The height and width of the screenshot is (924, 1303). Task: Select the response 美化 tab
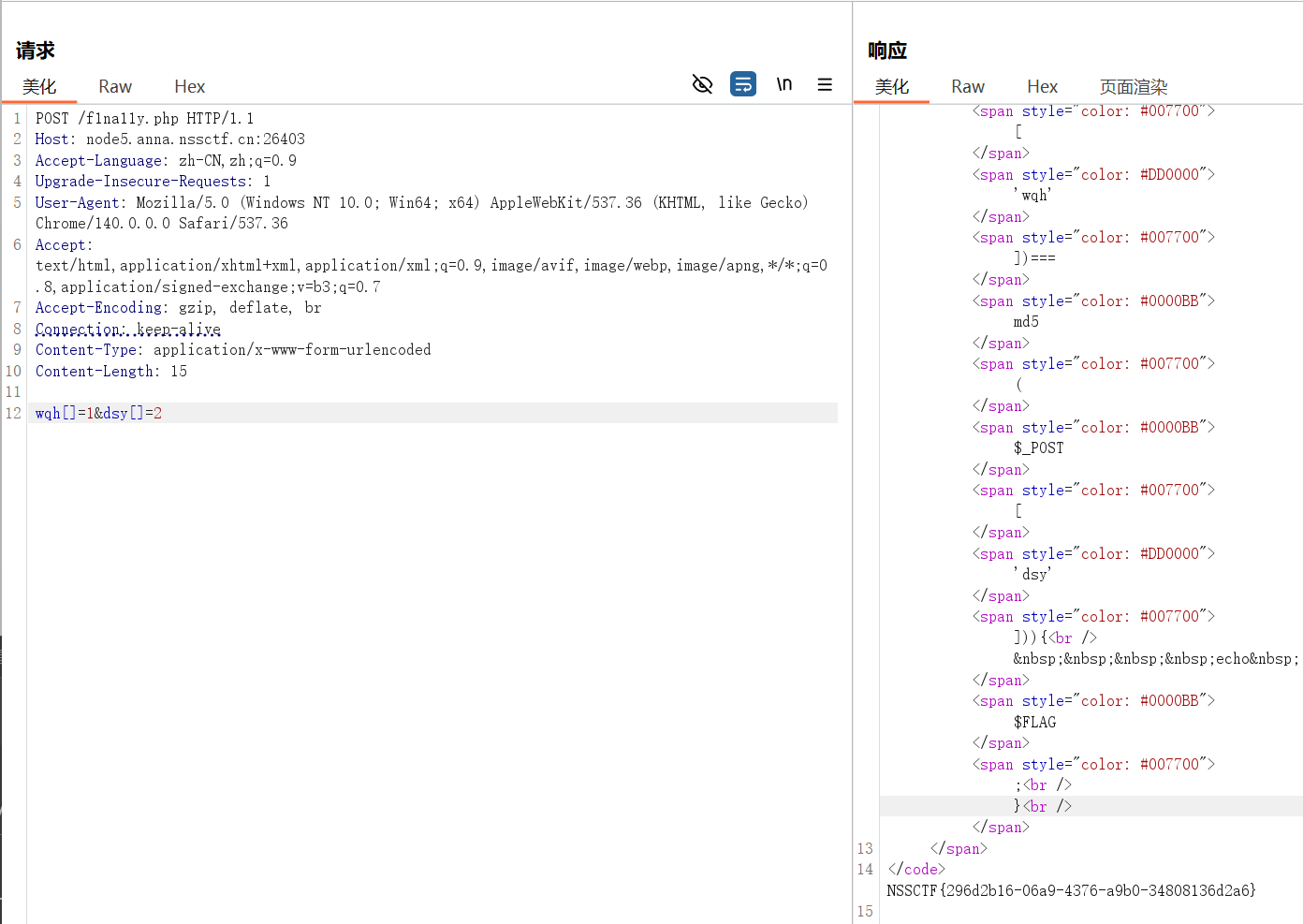[x=892, y=86]
